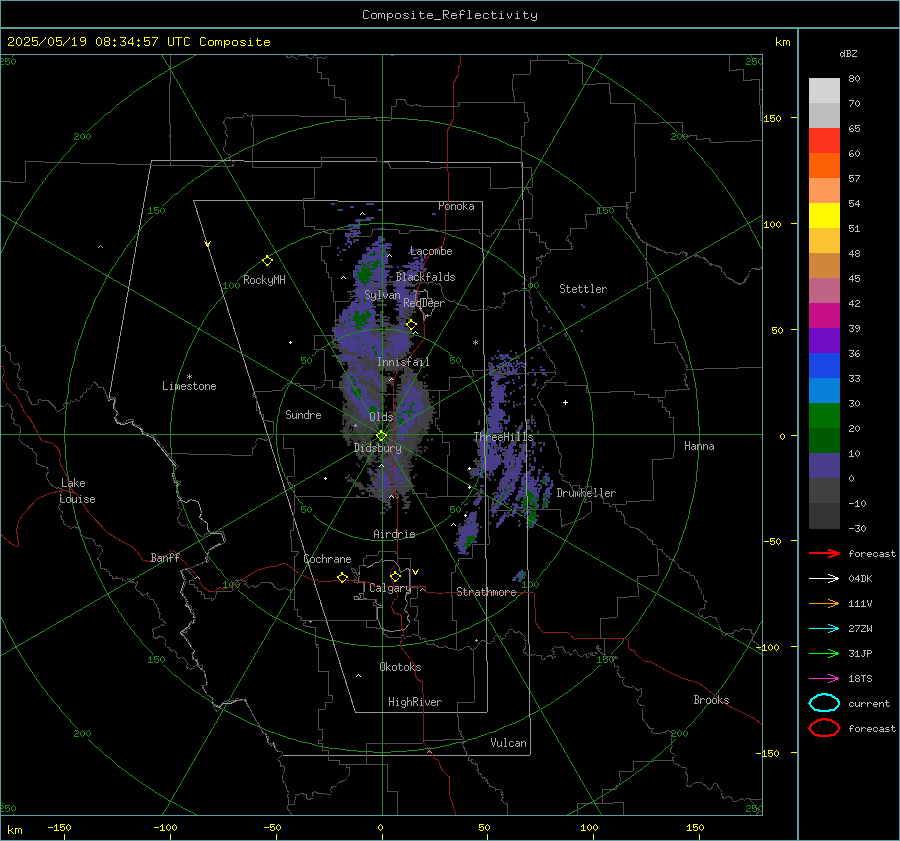Click the bright green 20–30 dBZ swatch
The width and height of the screenshot is (900, 841).
click(824, 415)
